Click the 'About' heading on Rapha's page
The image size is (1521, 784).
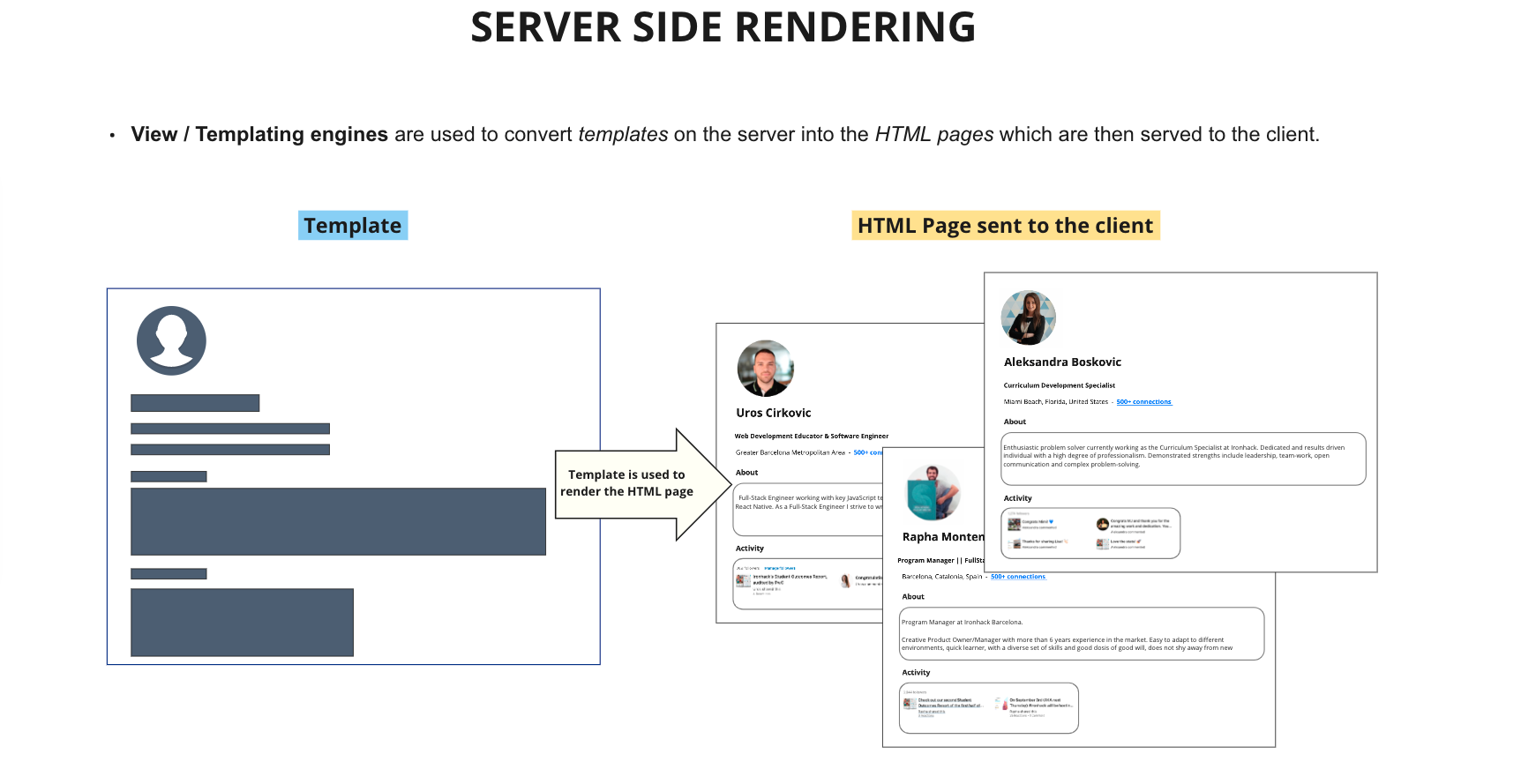click(x=913, y=597)
